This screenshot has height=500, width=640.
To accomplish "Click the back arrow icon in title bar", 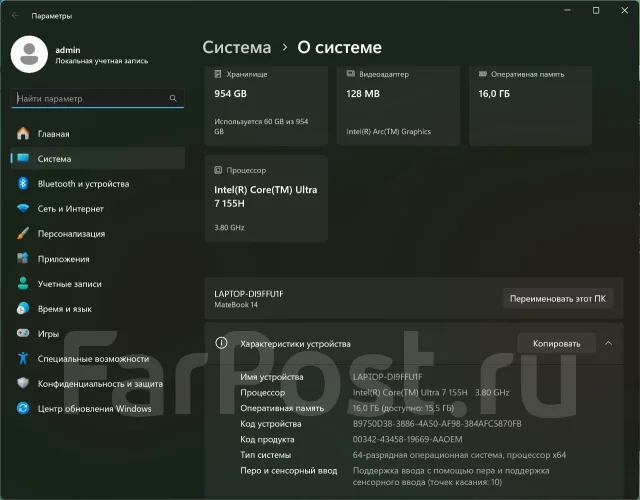I will click(x=16, y=16).
